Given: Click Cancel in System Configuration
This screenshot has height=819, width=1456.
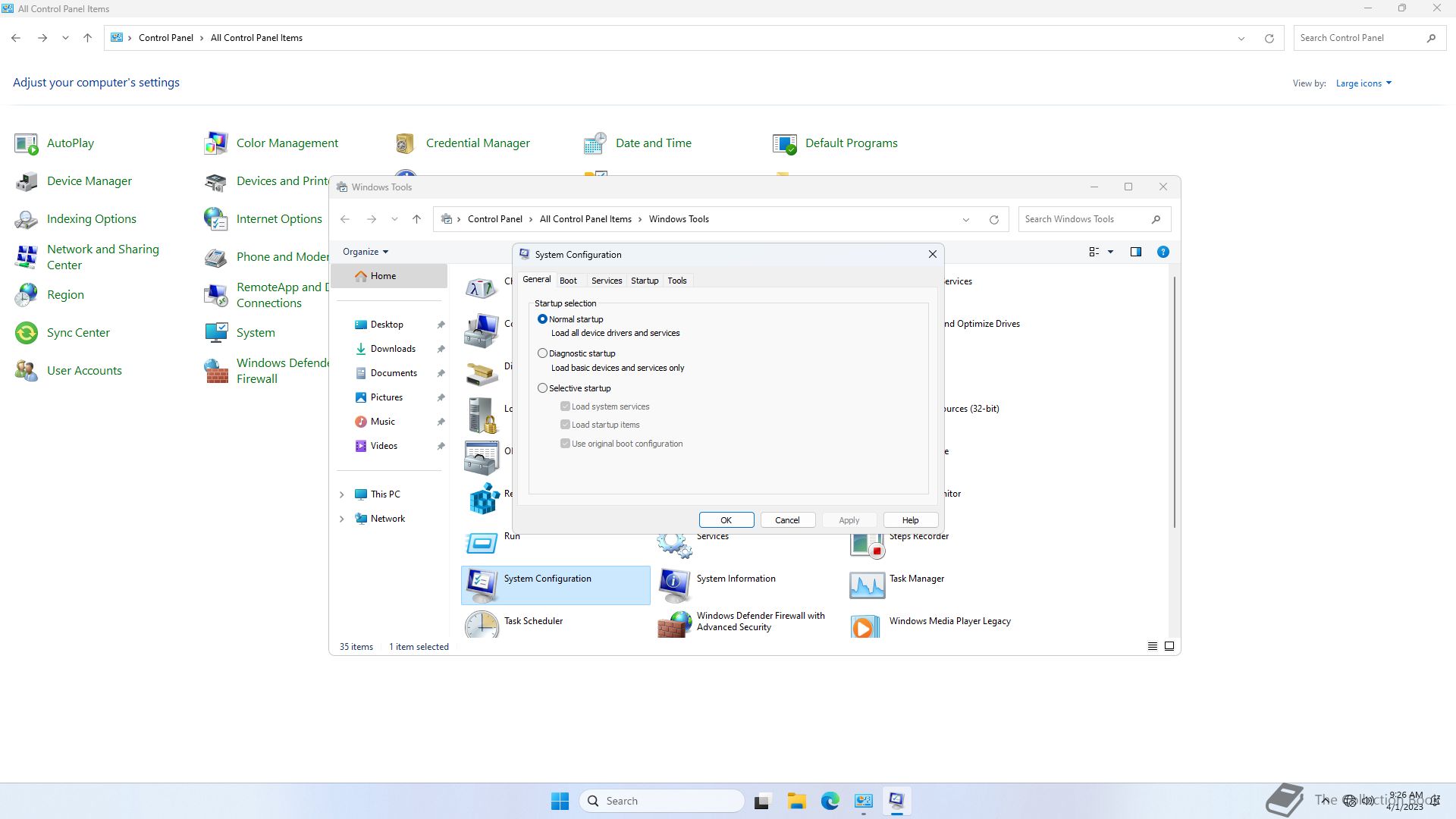Looking at the screenshot, I should click(787, 520).
